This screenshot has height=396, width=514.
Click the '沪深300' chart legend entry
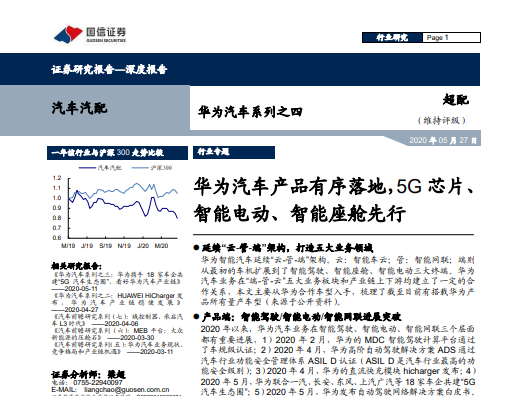152,168
